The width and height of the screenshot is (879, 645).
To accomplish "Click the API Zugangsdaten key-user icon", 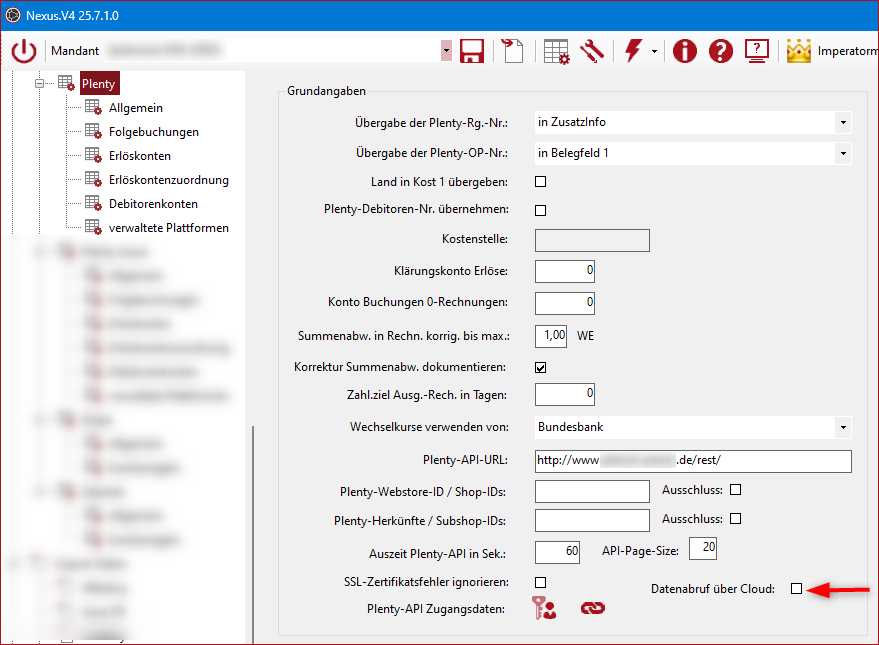I will (544, 608).
